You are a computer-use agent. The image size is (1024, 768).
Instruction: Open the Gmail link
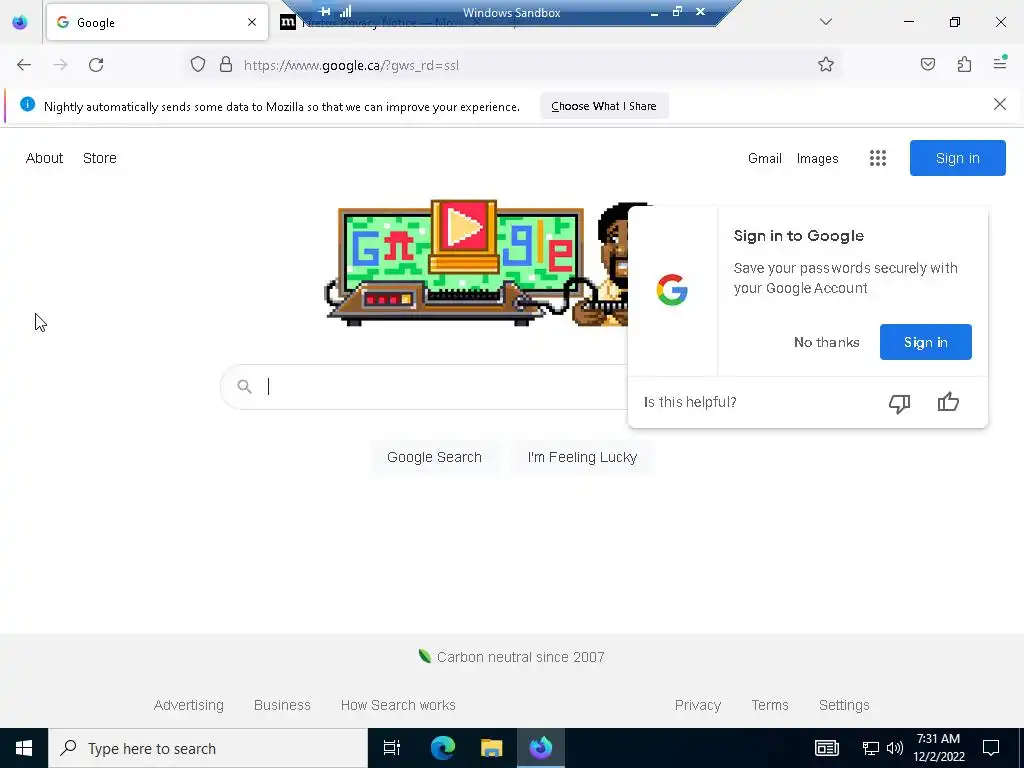click(x=765, y=158)
